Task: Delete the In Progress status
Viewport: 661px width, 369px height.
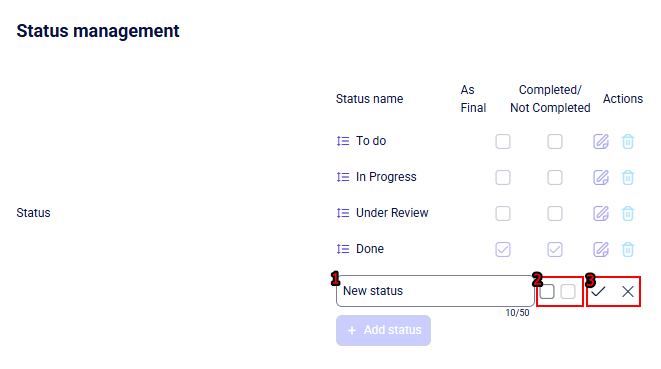Action: point(628,177)
